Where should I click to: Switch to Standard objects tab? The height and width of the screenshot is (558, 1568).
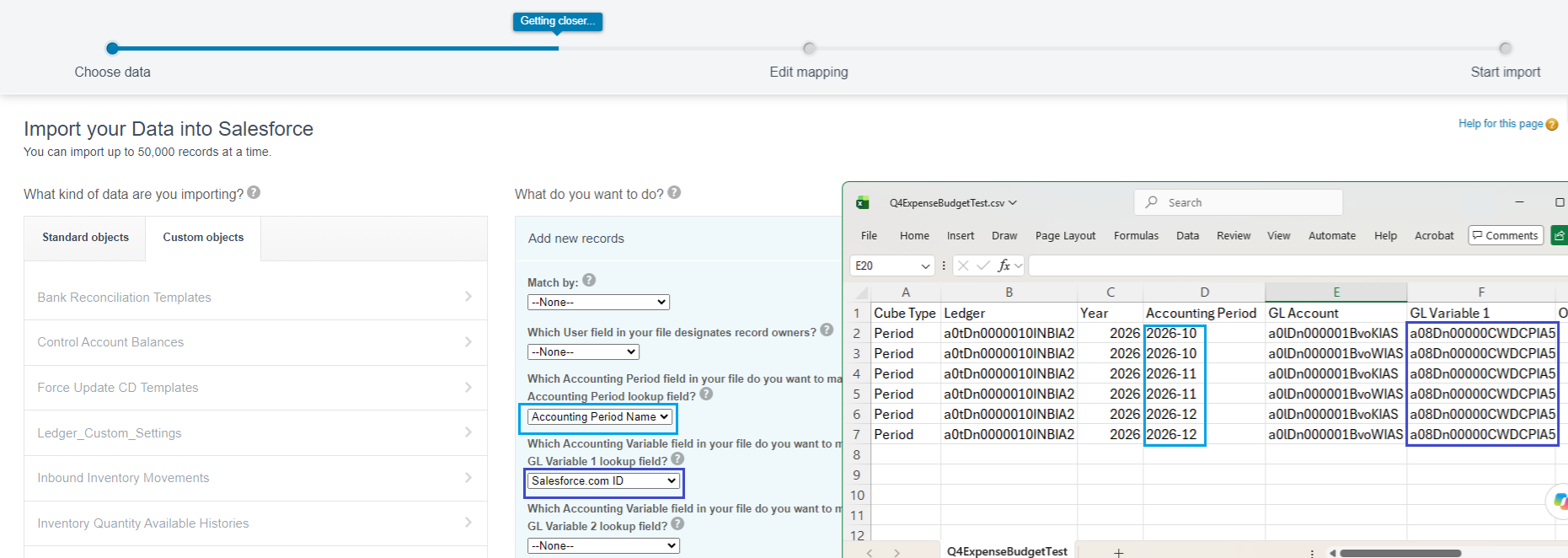pyautogui.click(x=85, y=238)
